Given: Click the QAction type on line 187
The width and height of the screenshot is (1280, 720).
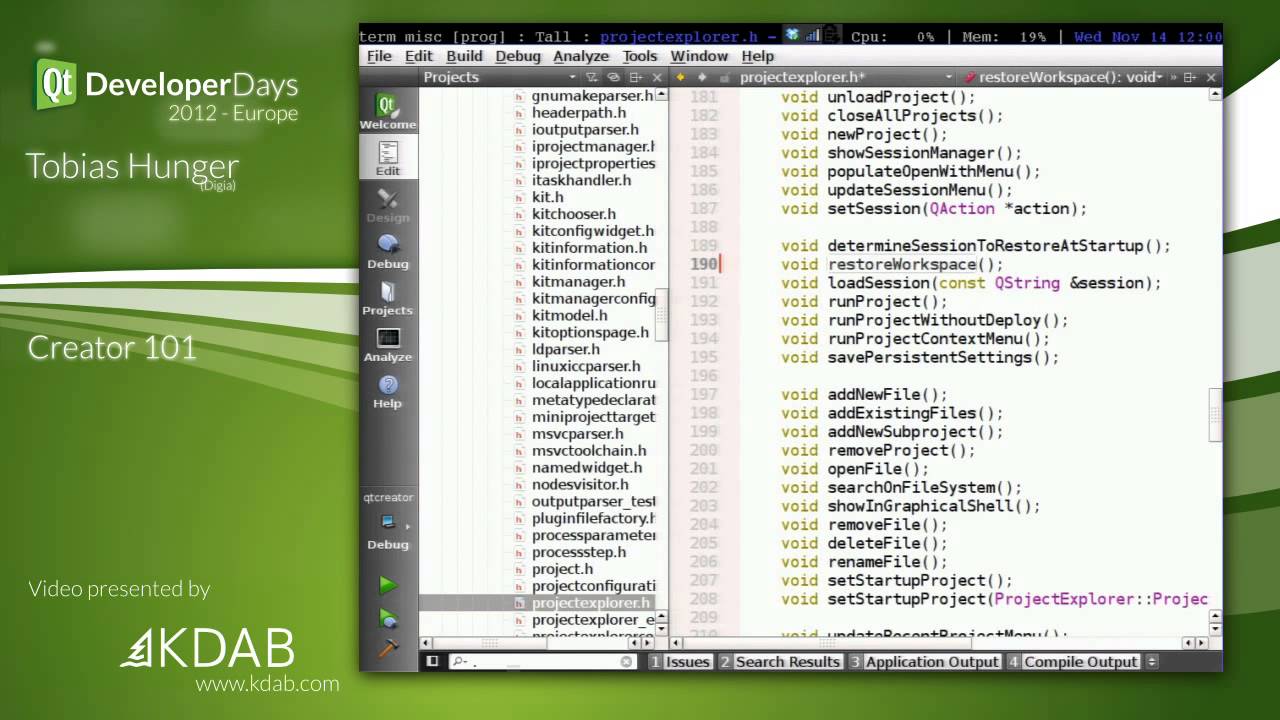Looking at the screenshot, I should (x=962, y=208).
